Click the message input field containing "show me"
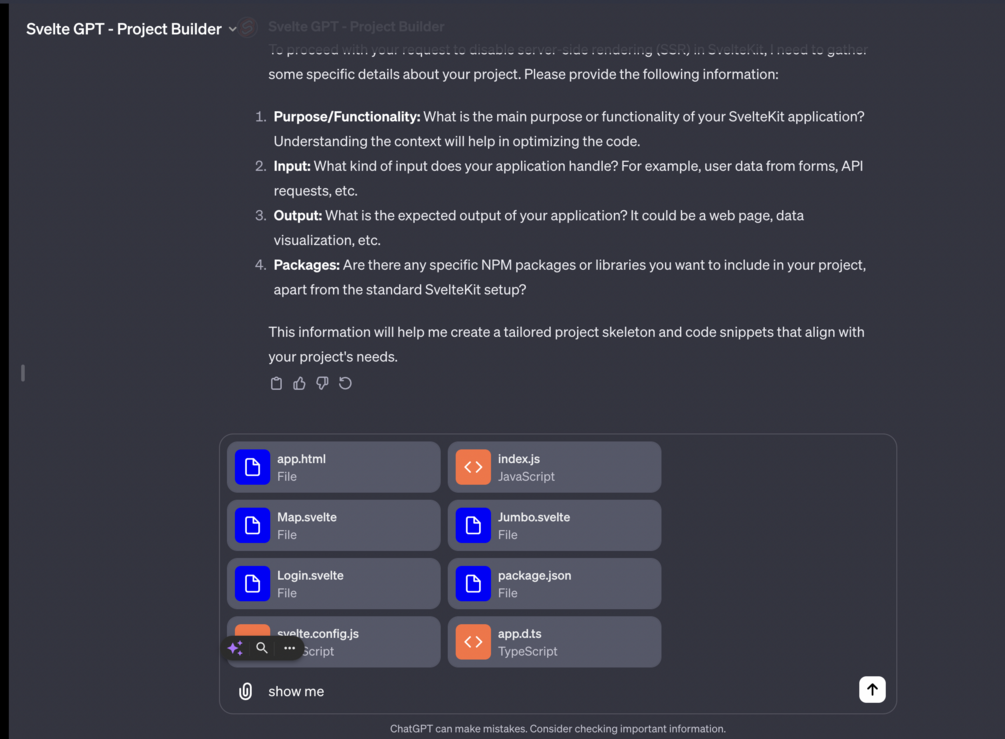 coord(550,691)
